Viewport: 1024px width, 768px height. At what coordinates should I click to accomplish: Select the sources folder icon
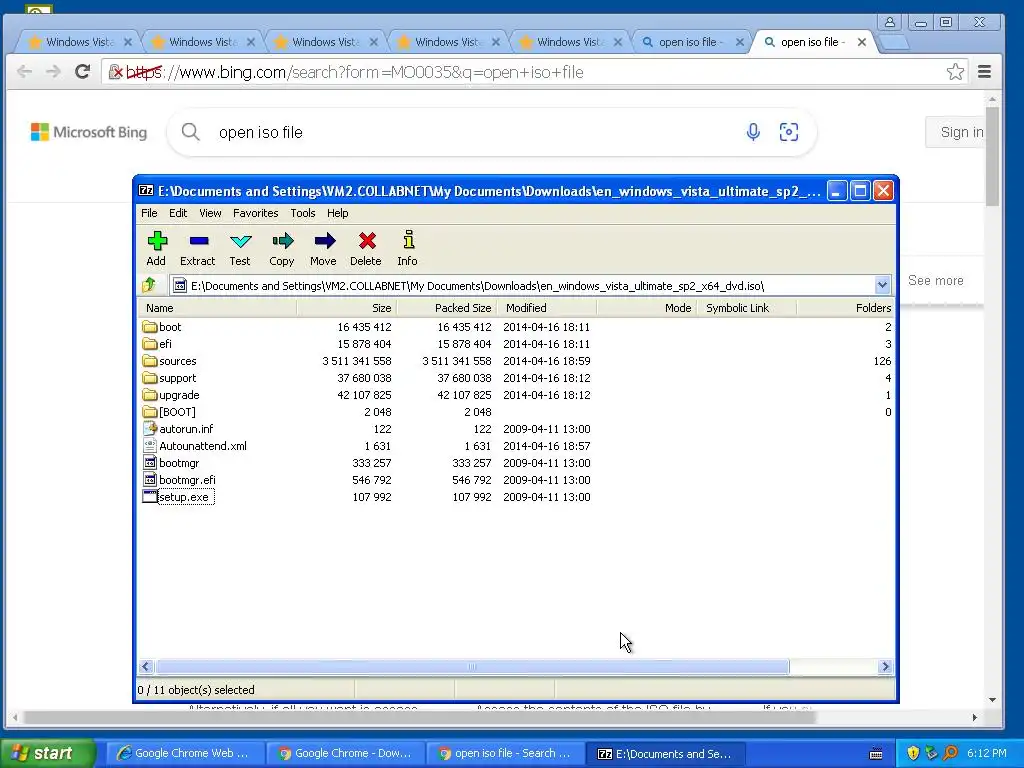click(x=150, y=360)
